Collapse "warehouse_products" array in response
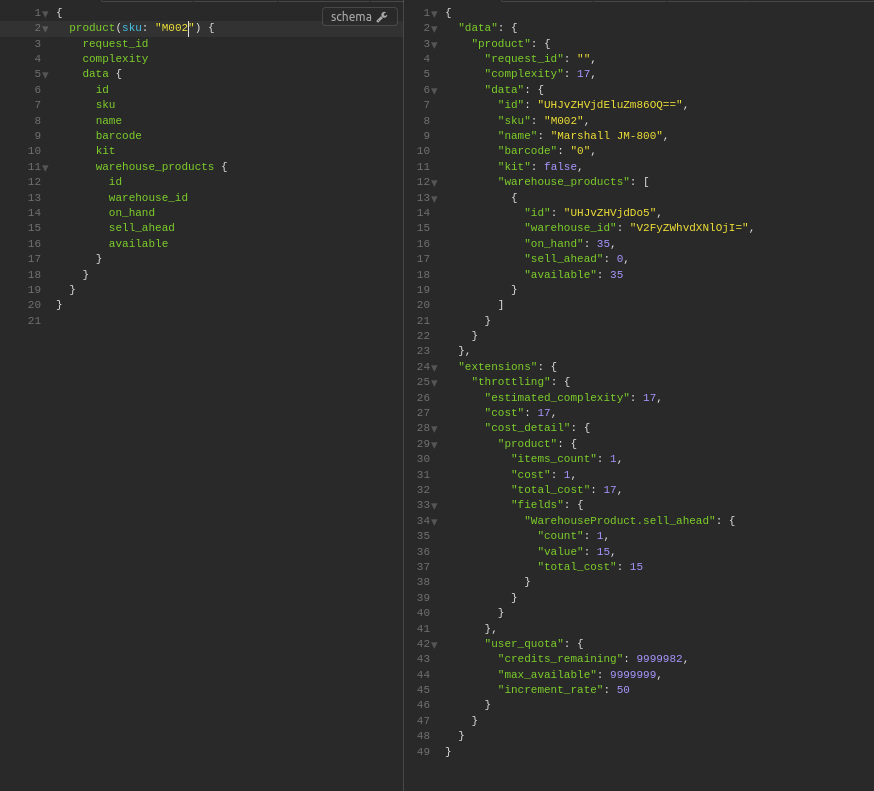Image resolution: width=874 pixels, height=791 pixels. (434, 183)
